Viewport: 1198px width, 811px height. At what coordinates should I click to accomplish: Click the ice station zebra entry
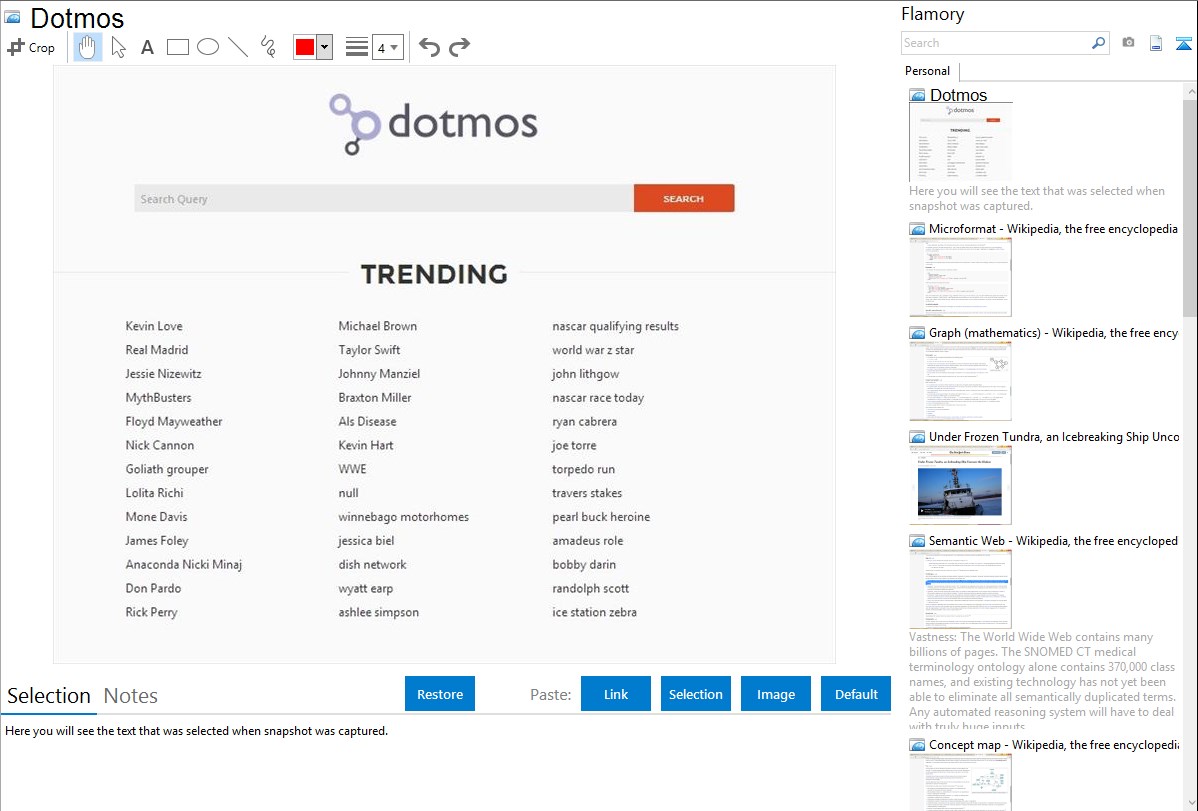594,612
